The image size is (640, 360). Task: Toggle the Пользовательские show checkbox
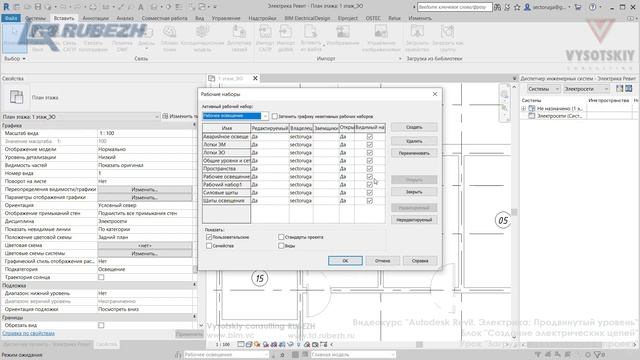tap(209, 237)
